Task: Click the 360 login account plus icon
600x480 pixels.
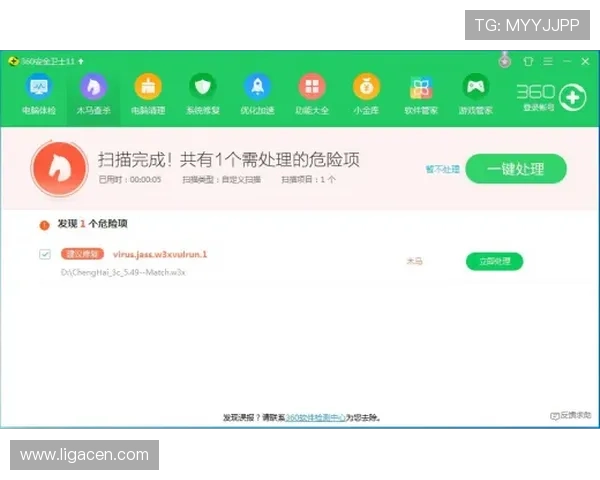Action: point(572,98)
